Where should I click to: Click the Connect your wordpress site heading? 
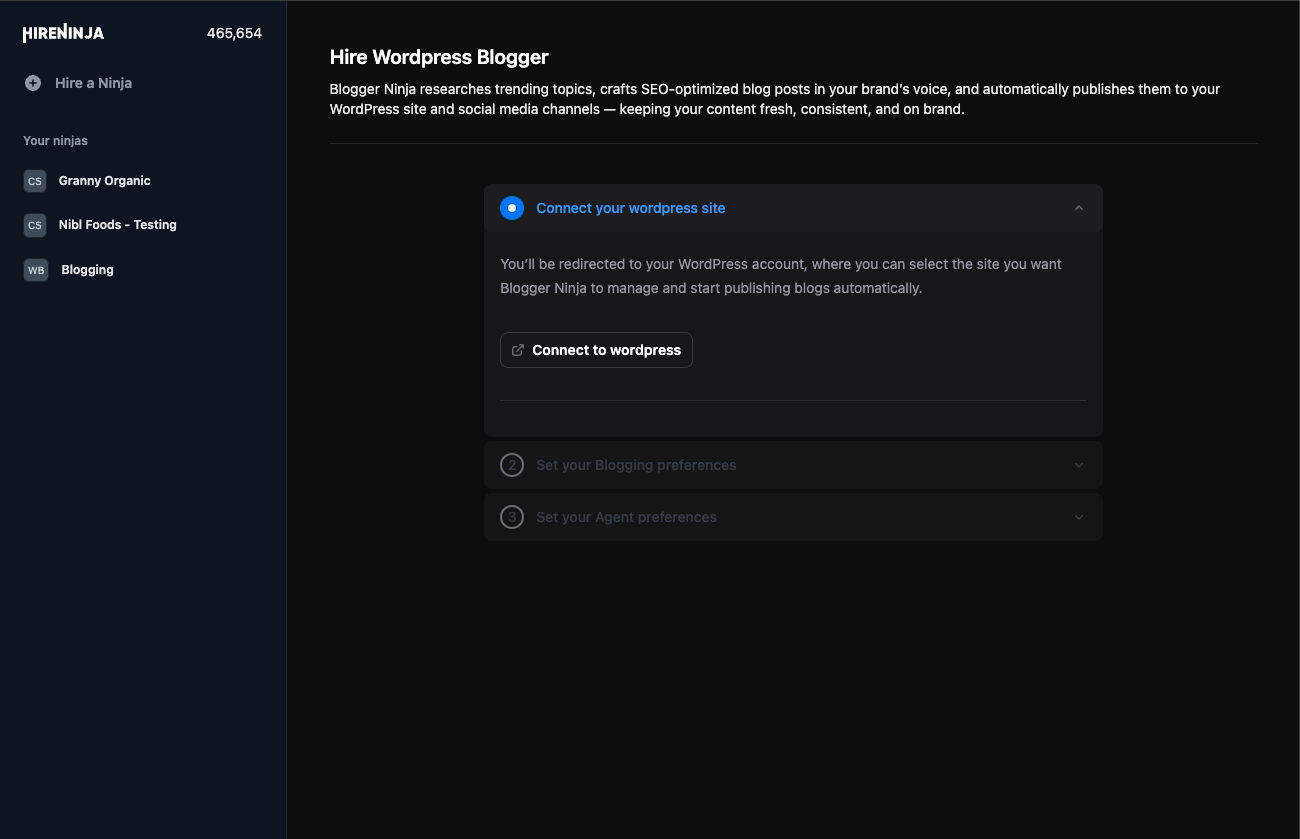tap(630, 208)
